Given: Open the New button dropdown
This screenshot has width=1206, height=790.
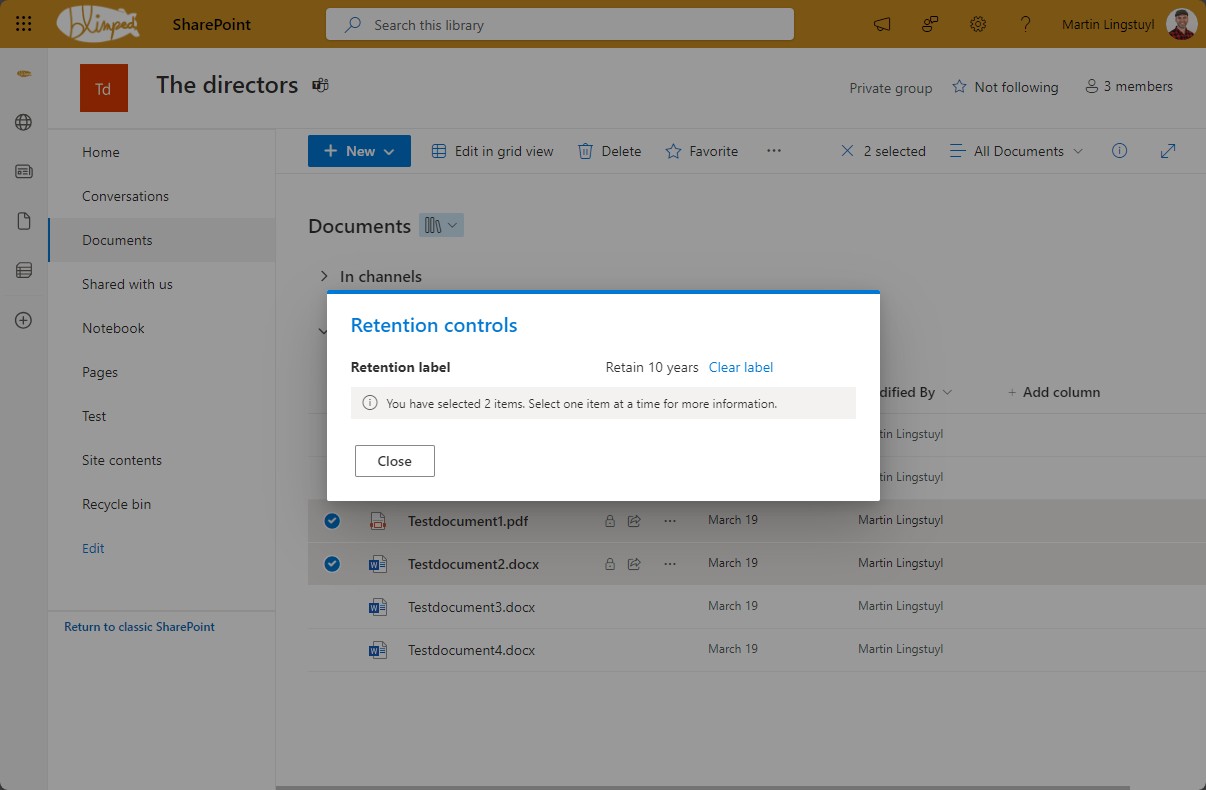Looking at the screenshot, I should [x=359, y=151].
